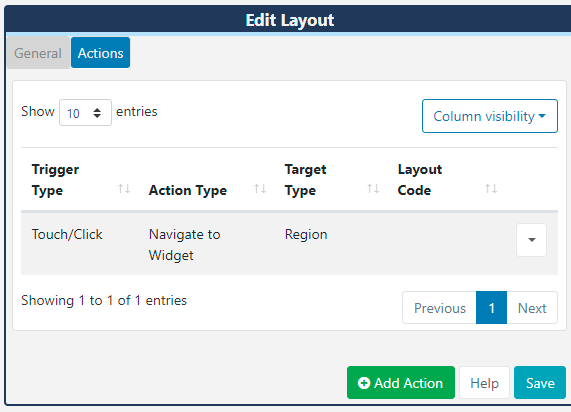The width and height of the screenshot is (571, 412).
Task: Go to the Previous page
Action: click(440, 308)
